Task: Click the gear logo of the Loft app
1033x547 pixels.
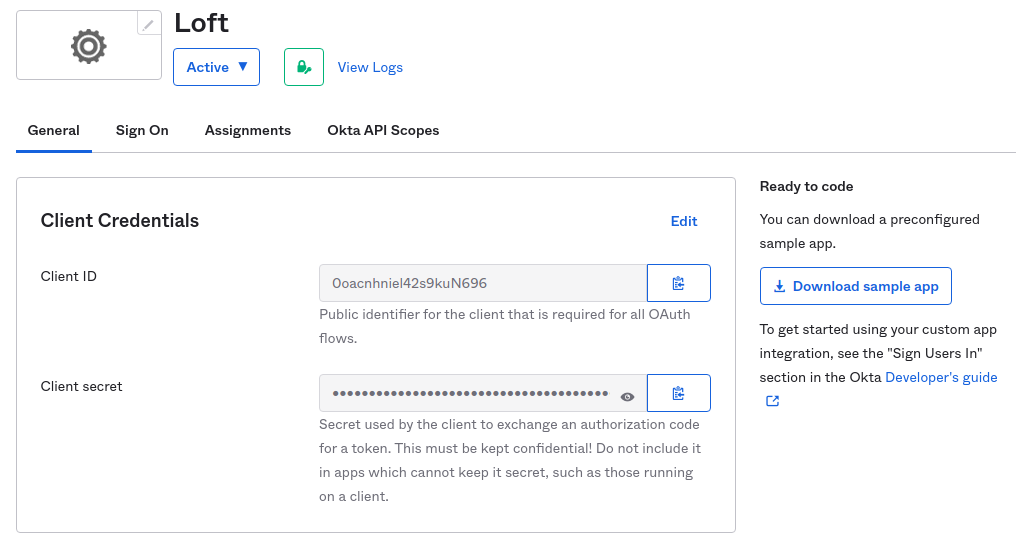Action: [x=89, y=46]
